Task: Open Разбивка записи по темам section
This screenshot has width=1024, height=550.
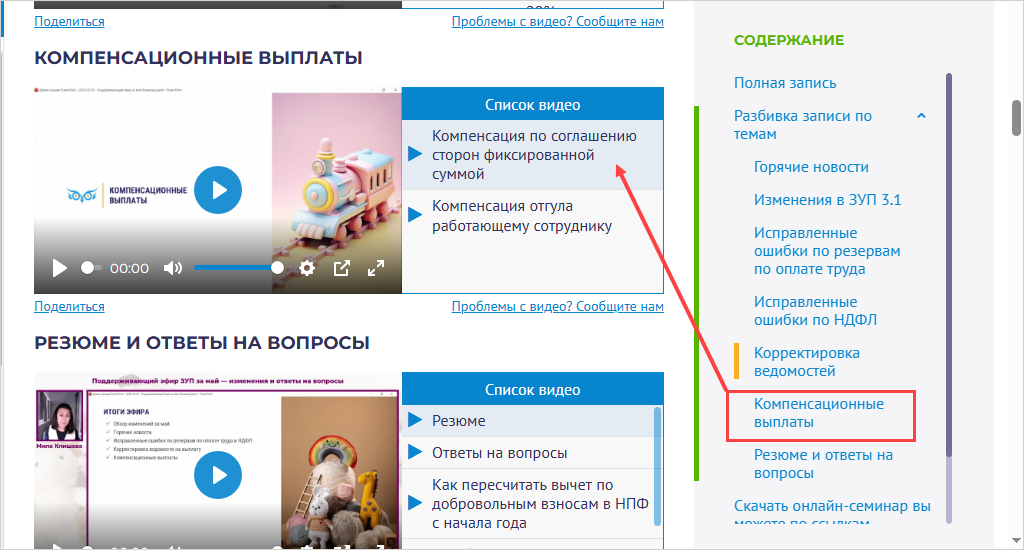Action: (x=803, y=125)
